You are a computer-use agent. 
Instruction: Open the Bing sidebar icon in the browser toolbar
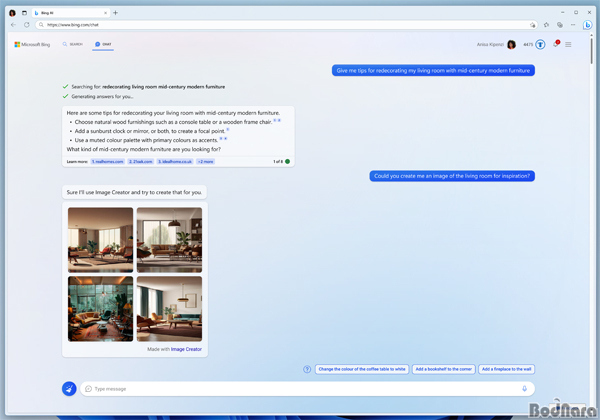pos(587,25)
